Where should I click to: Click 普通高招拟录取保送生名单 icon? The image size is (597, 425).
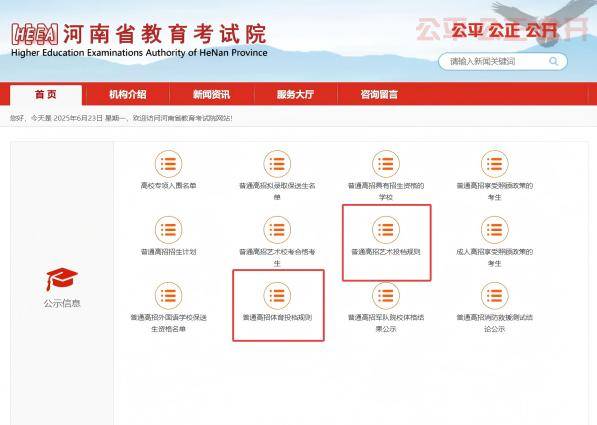click(277, 164)
